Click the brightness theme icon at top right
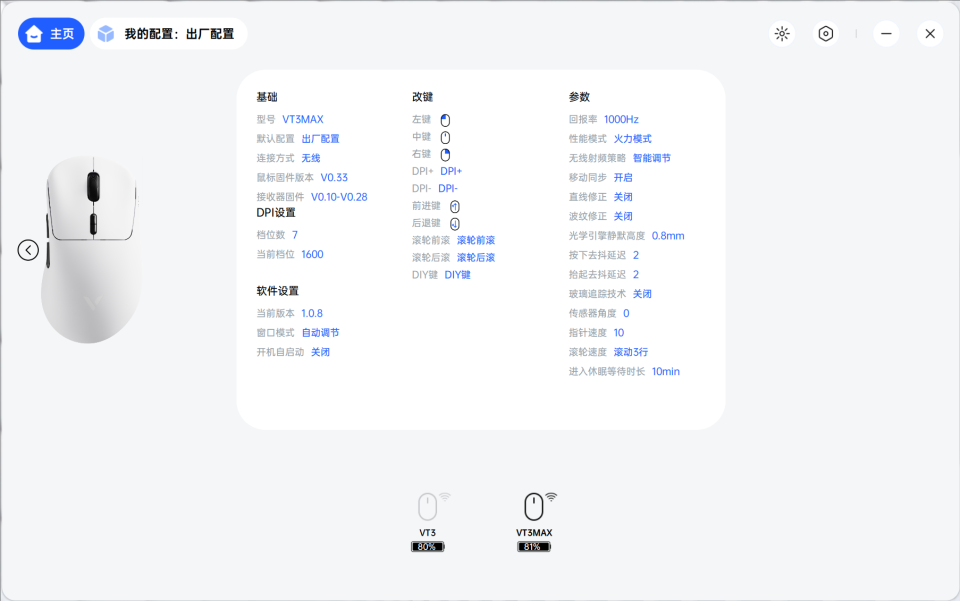Screen dimensions: 960x601 [x=781, y=33]
